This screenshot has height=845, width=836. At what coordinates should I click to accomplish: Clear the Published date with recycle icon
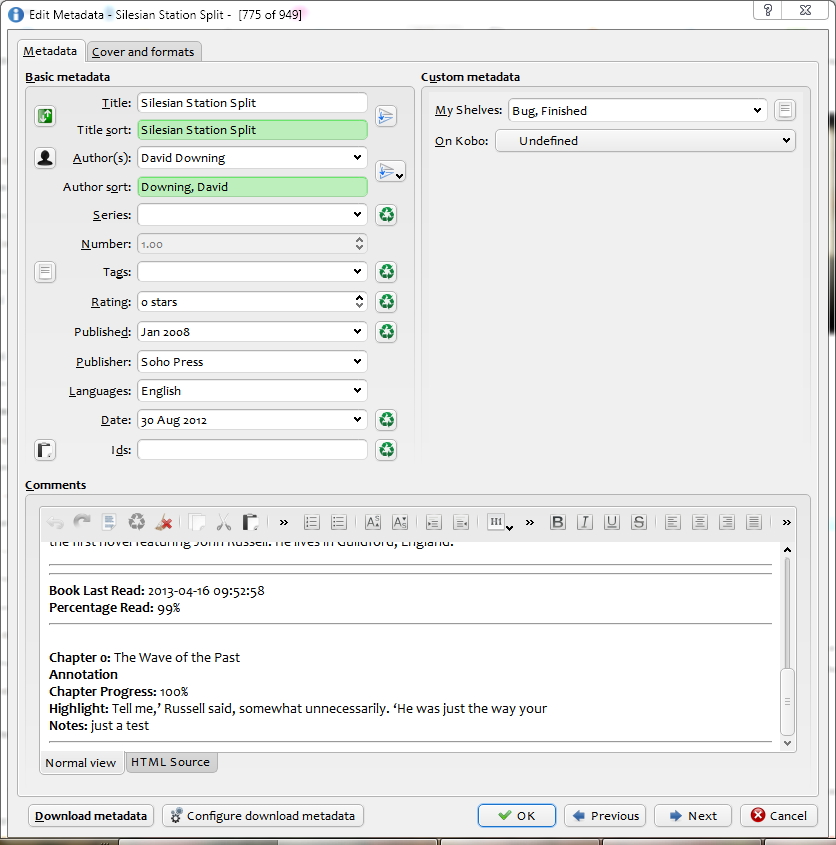(x=386, y=331)
